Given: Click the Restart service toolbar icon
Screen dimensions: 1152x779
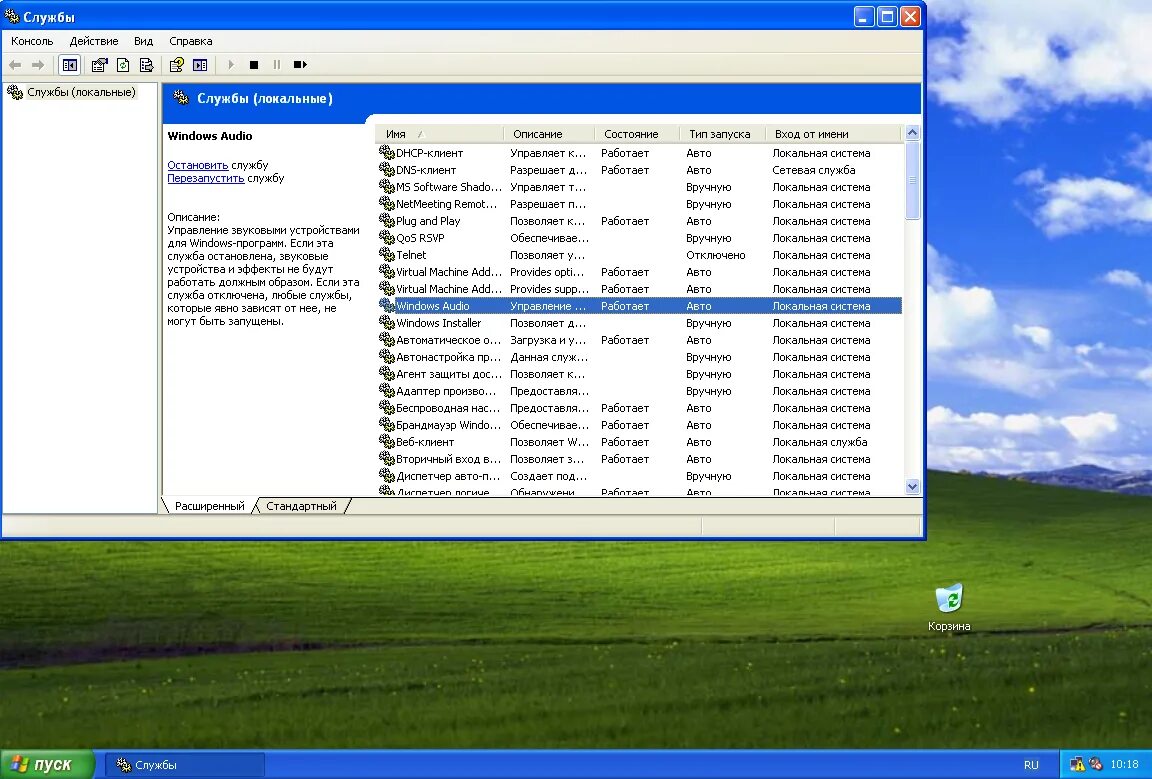Looking at the screenshot, I should pyautogui.click(x=300, y=65).
